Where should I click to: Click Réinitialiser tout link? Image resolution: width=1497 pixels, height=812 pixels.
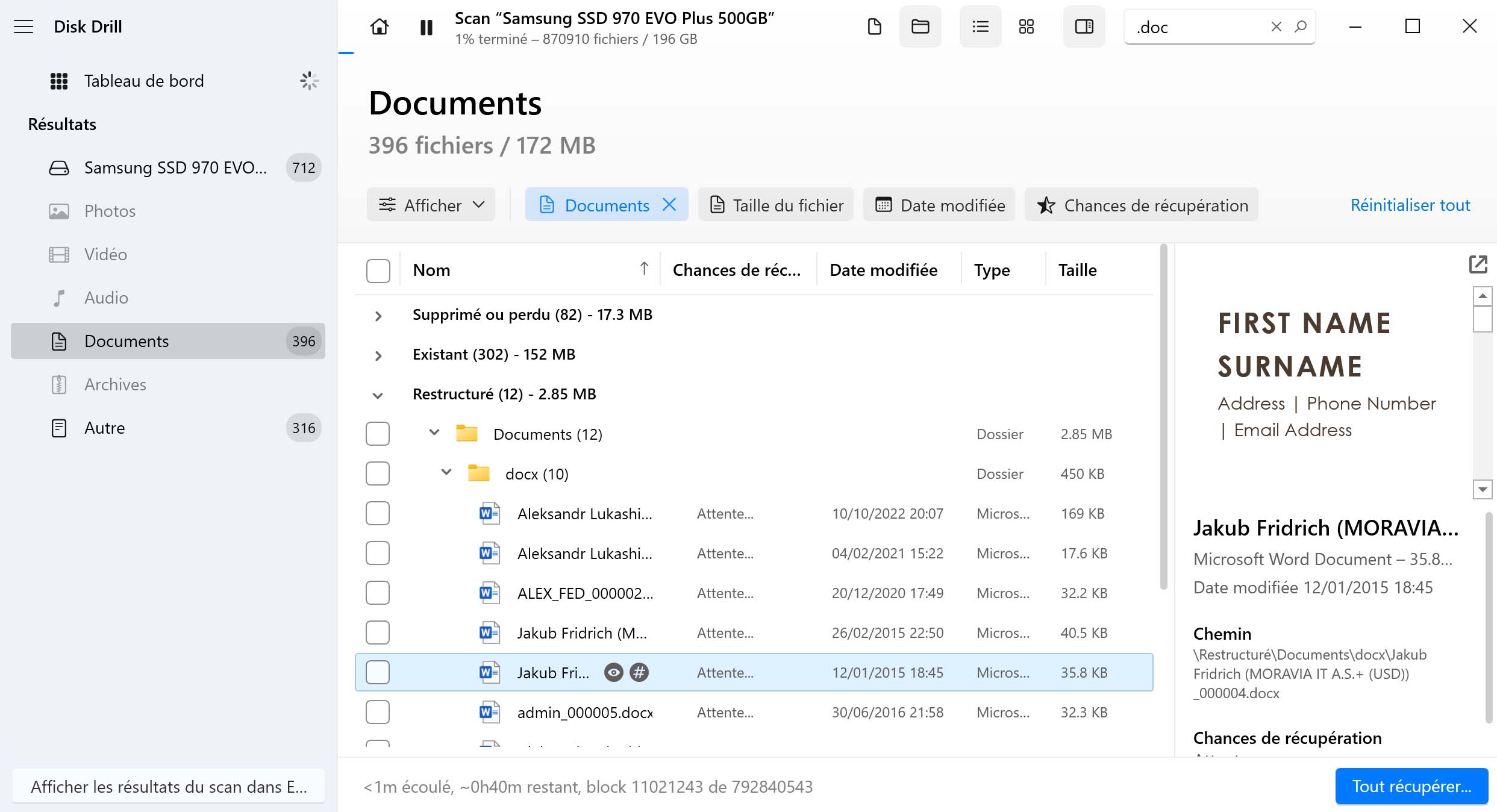coord(1410,205)
